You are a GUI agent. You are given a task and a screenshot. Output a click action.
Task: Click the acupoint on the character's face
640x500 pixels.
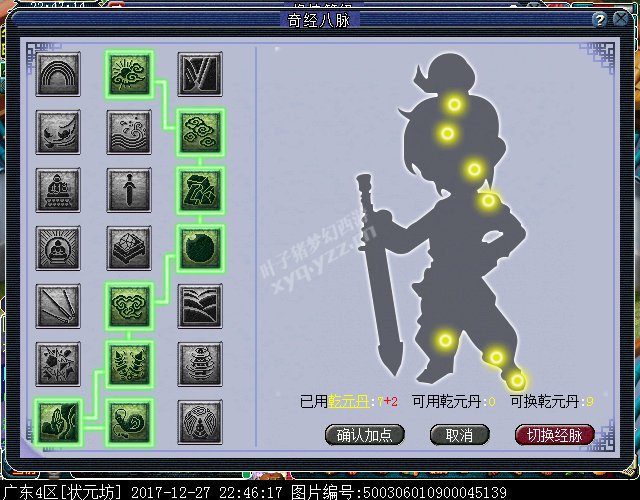coord(447,133)
